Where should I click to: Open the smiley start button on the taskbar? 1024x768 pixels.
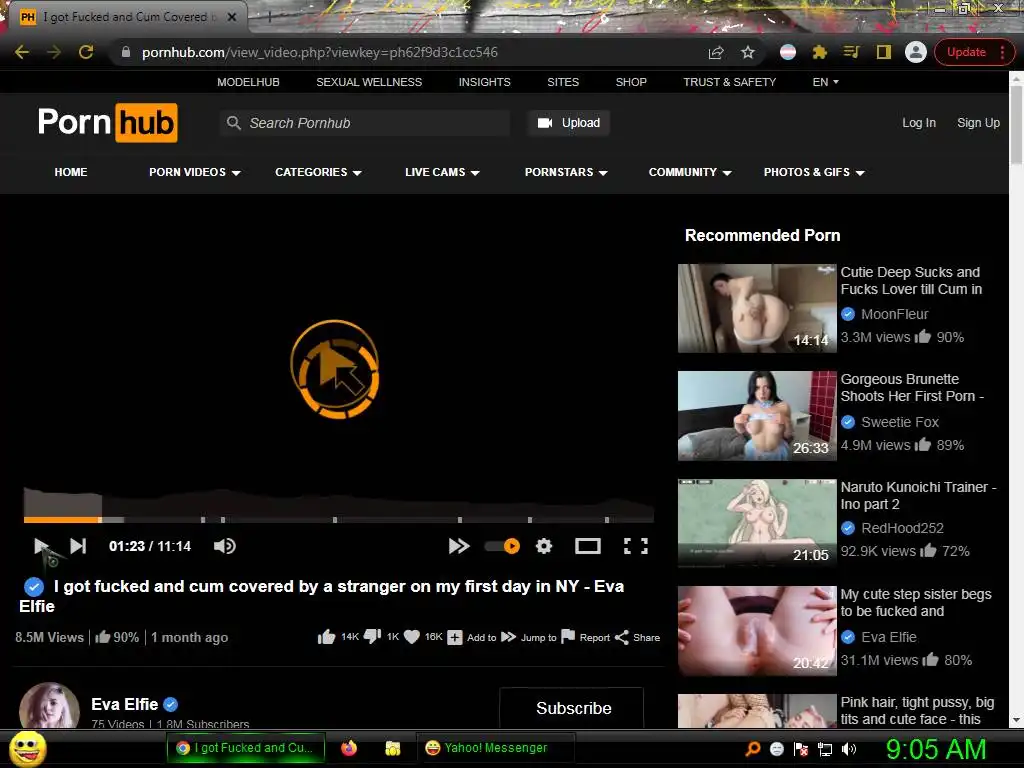click(28, 748)
